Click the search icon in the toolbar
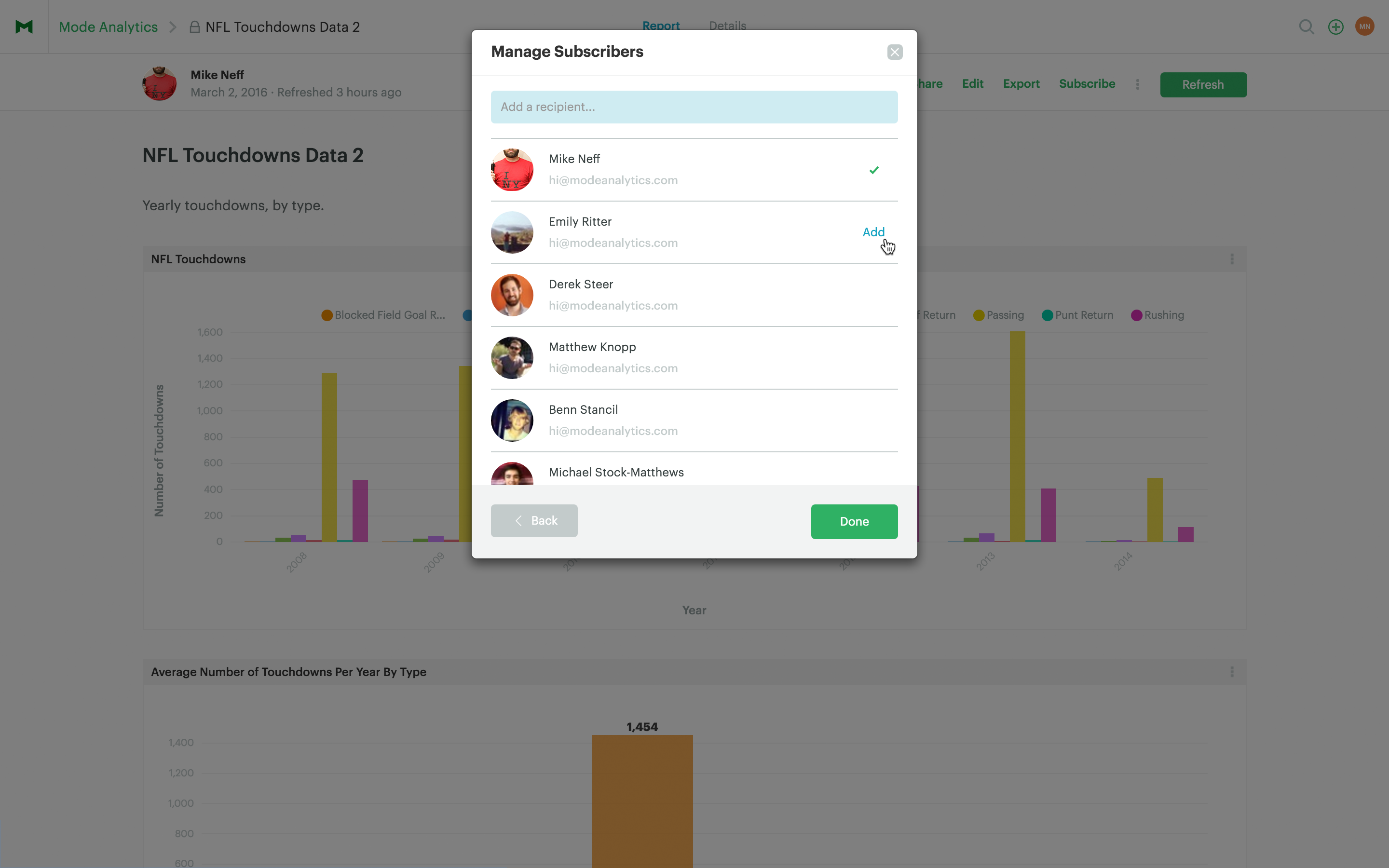 click(x=1306, y=26)
